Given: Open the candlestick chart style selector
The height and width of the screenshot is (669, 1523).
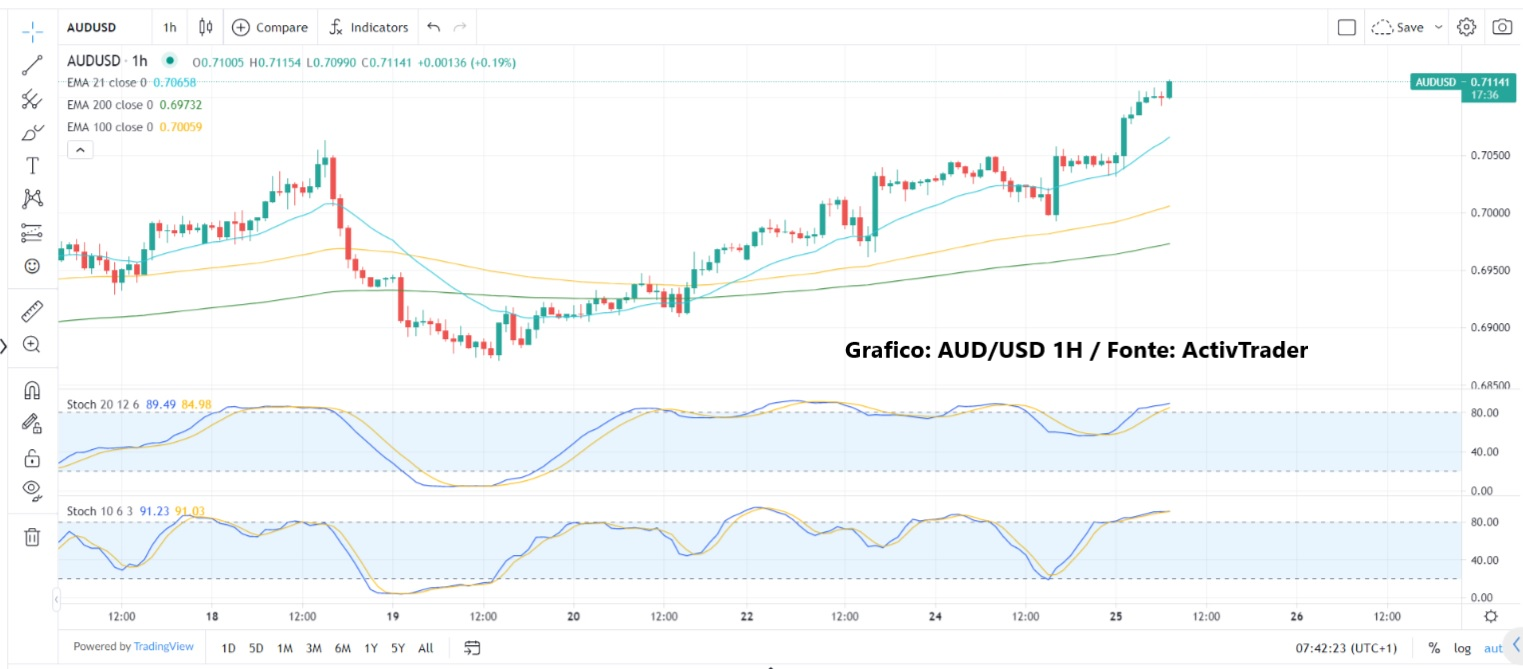Looking at the screenshot, I should click(206, 27).
